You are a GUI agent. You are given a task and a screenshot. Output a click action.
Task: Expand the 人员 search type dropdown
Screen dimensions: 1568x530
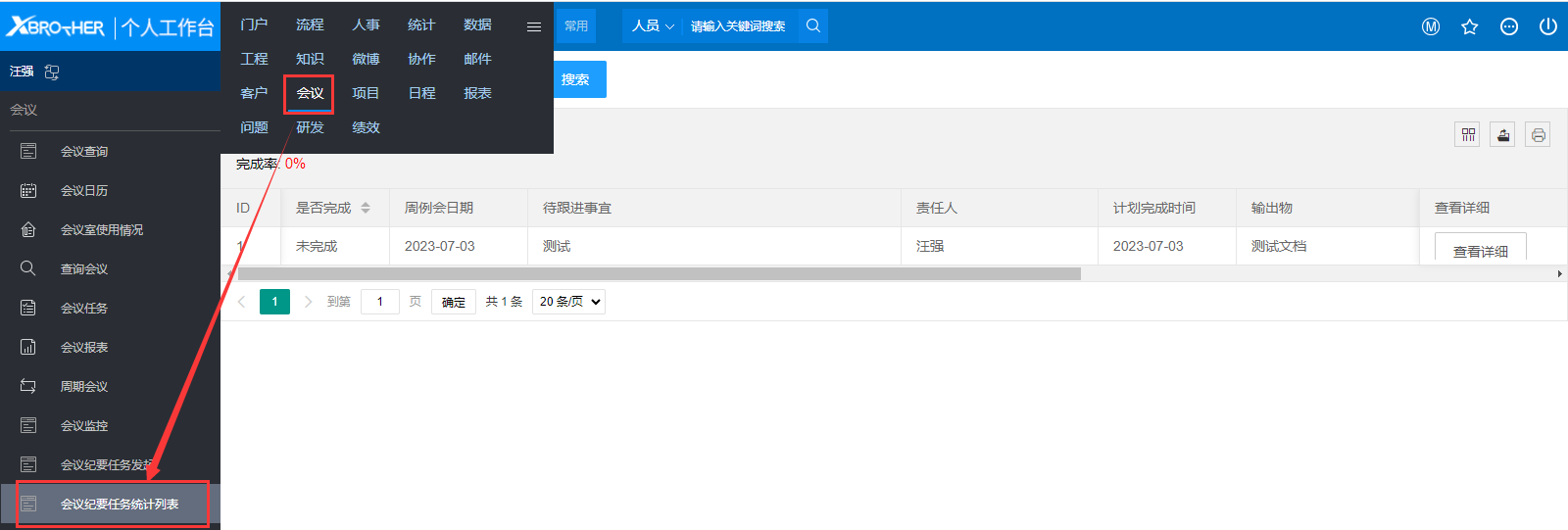pos(653,26)
